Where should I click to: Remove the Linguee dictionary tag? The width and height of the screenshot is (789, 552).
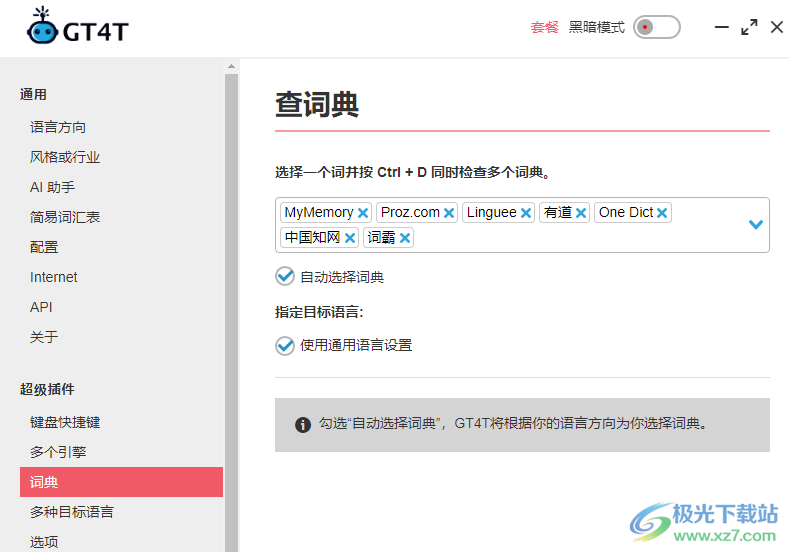526,213
